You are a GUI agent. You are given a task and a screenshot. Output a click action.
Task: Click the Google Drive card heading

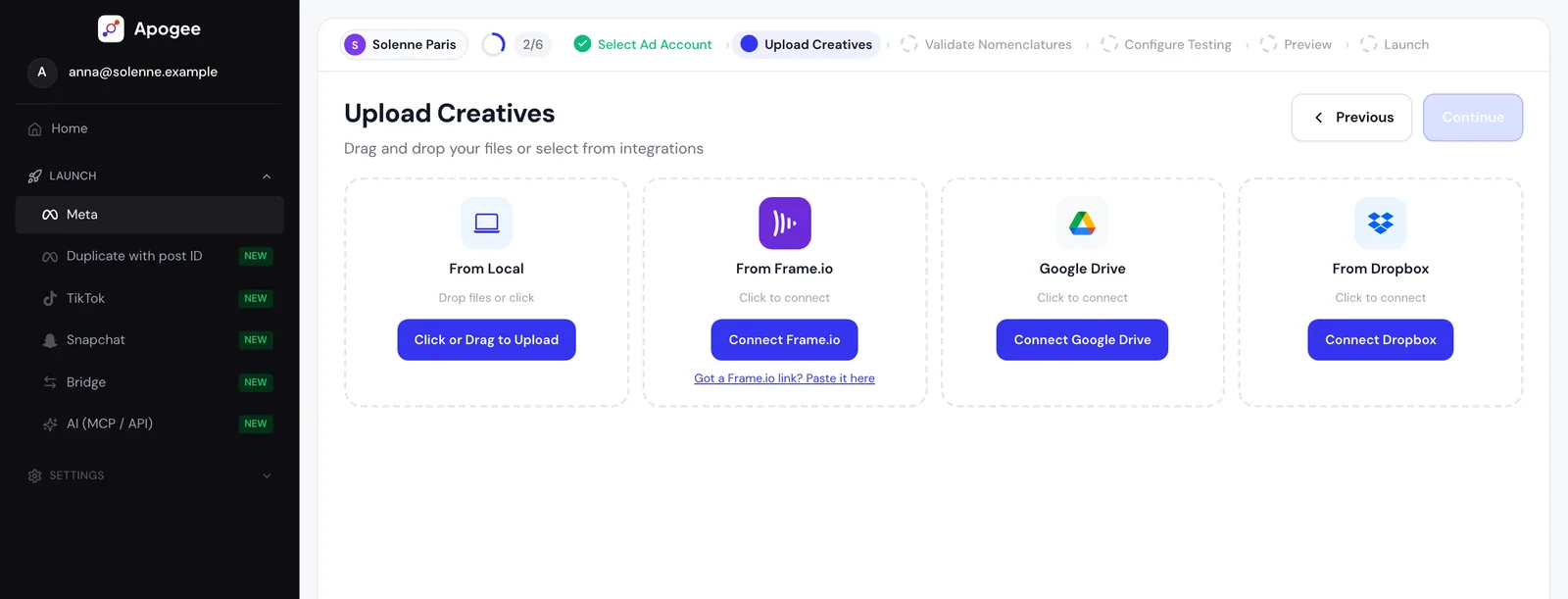point(1082,269)
